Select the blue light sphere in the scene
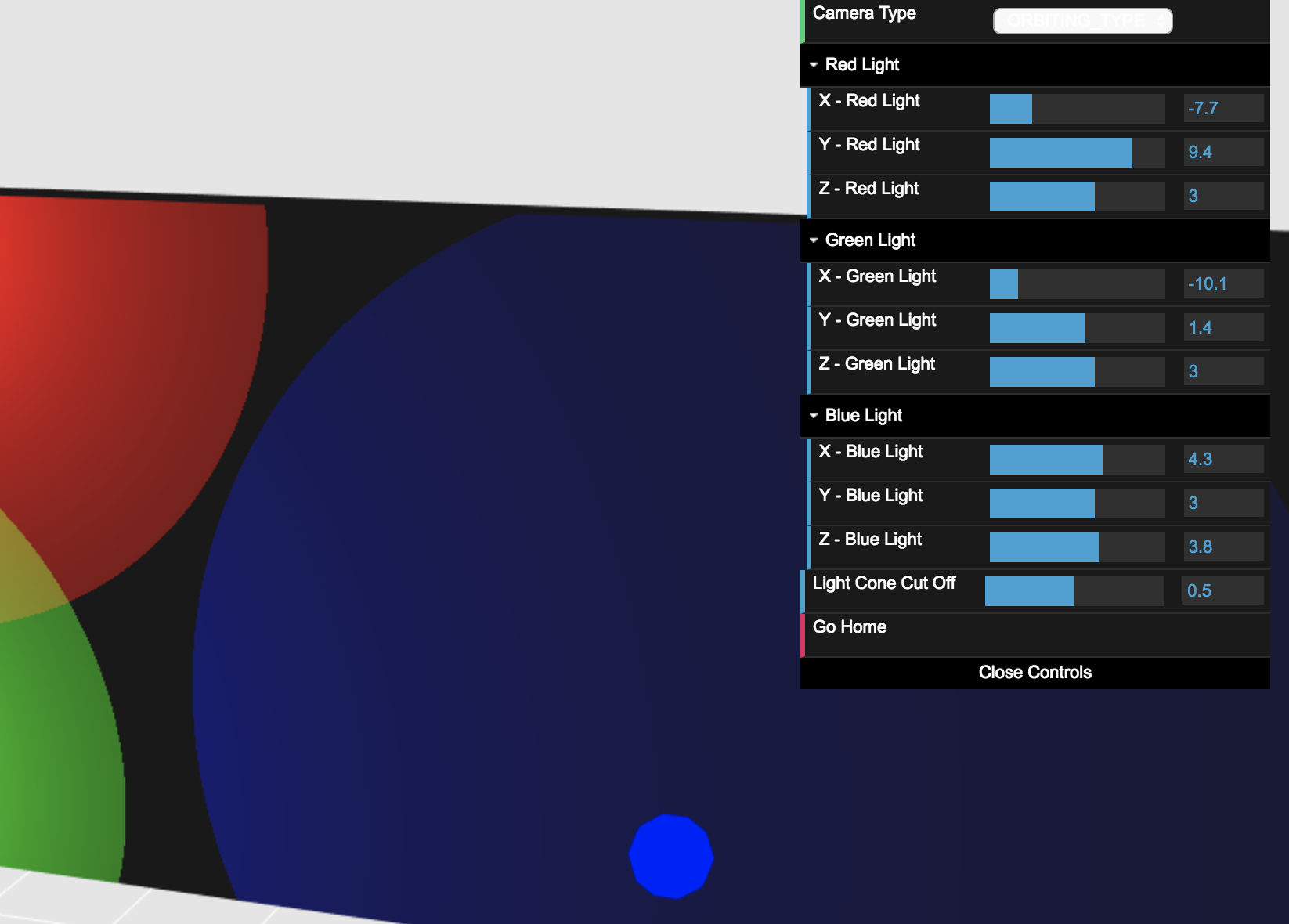The width and height of the screenshot is (1289, 924). click(x=671, y=857)
